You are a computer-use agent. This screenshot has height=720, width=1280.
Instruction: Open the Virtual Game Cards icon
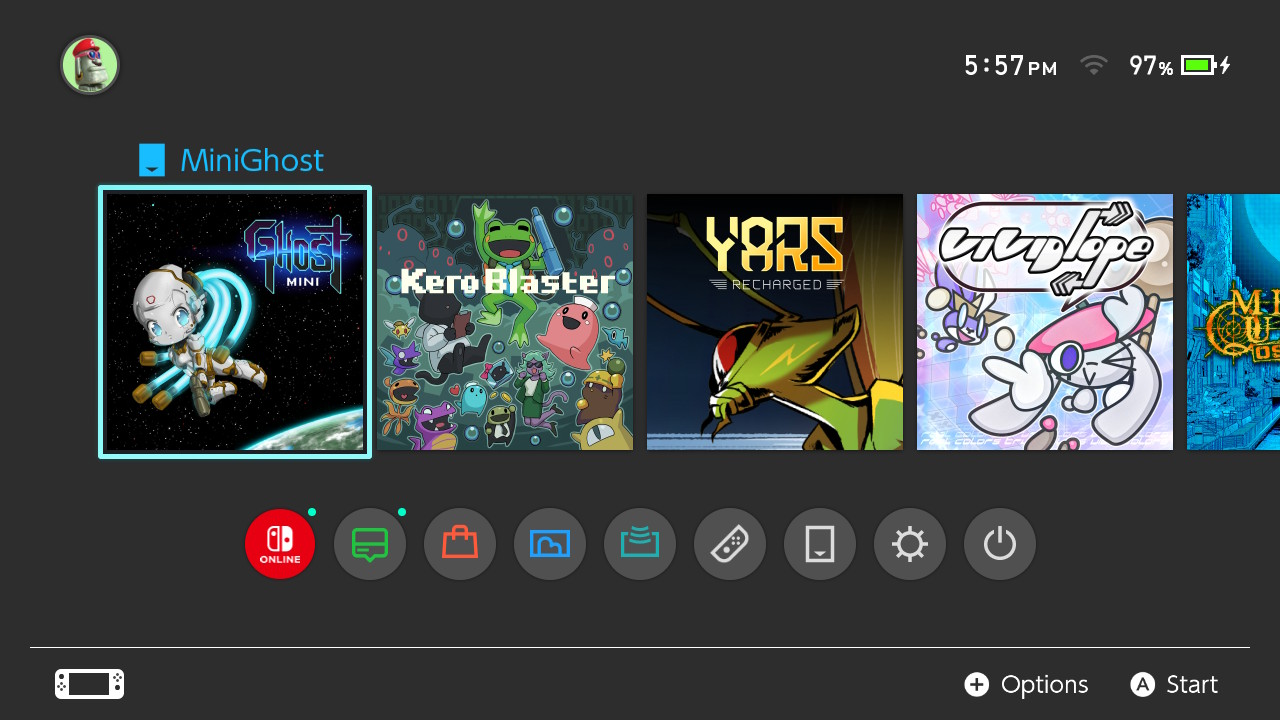pyautogui.click(x=820, y=544)
